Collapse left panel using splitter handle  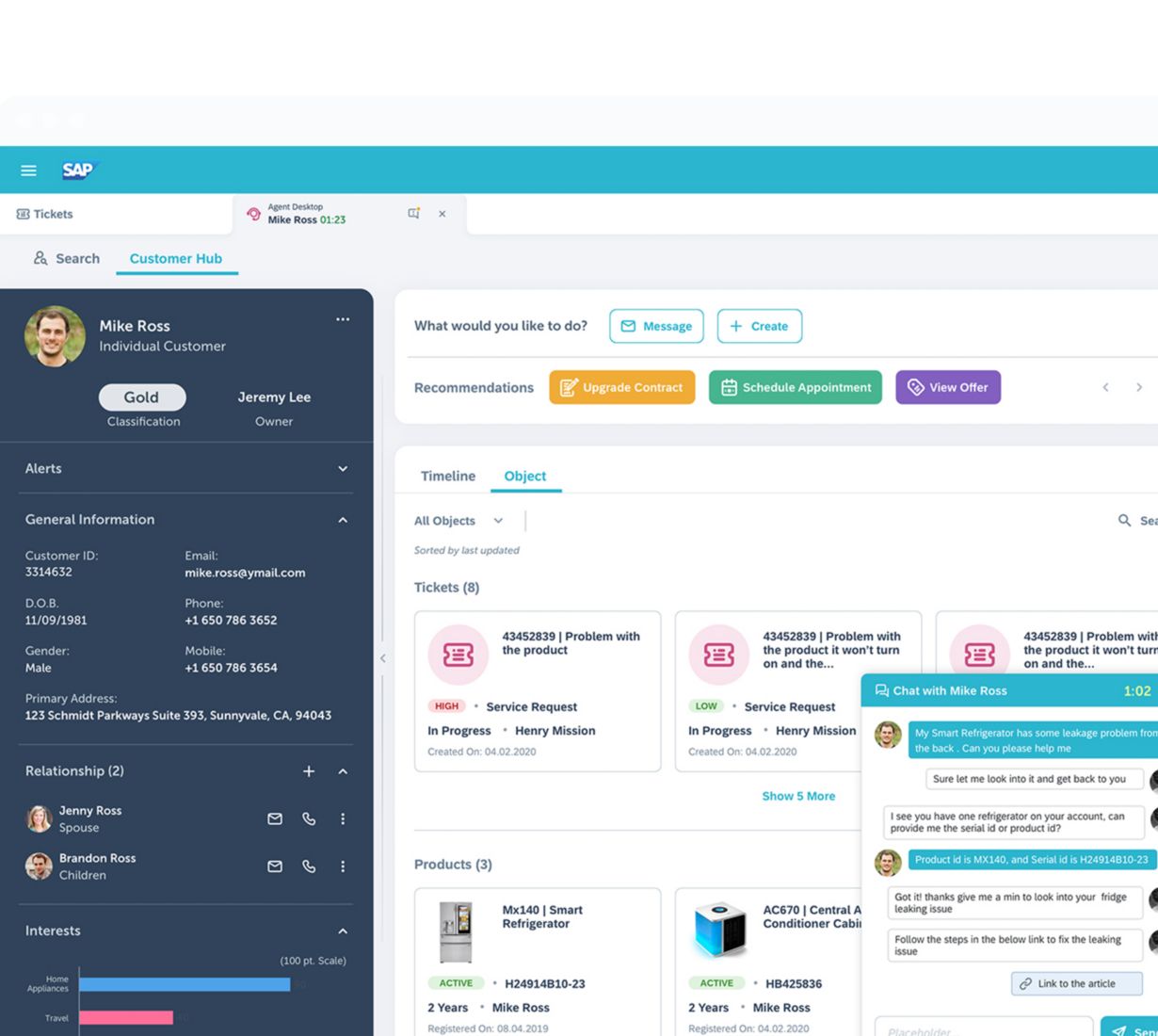pyautogui.click(x=382, y=658)
